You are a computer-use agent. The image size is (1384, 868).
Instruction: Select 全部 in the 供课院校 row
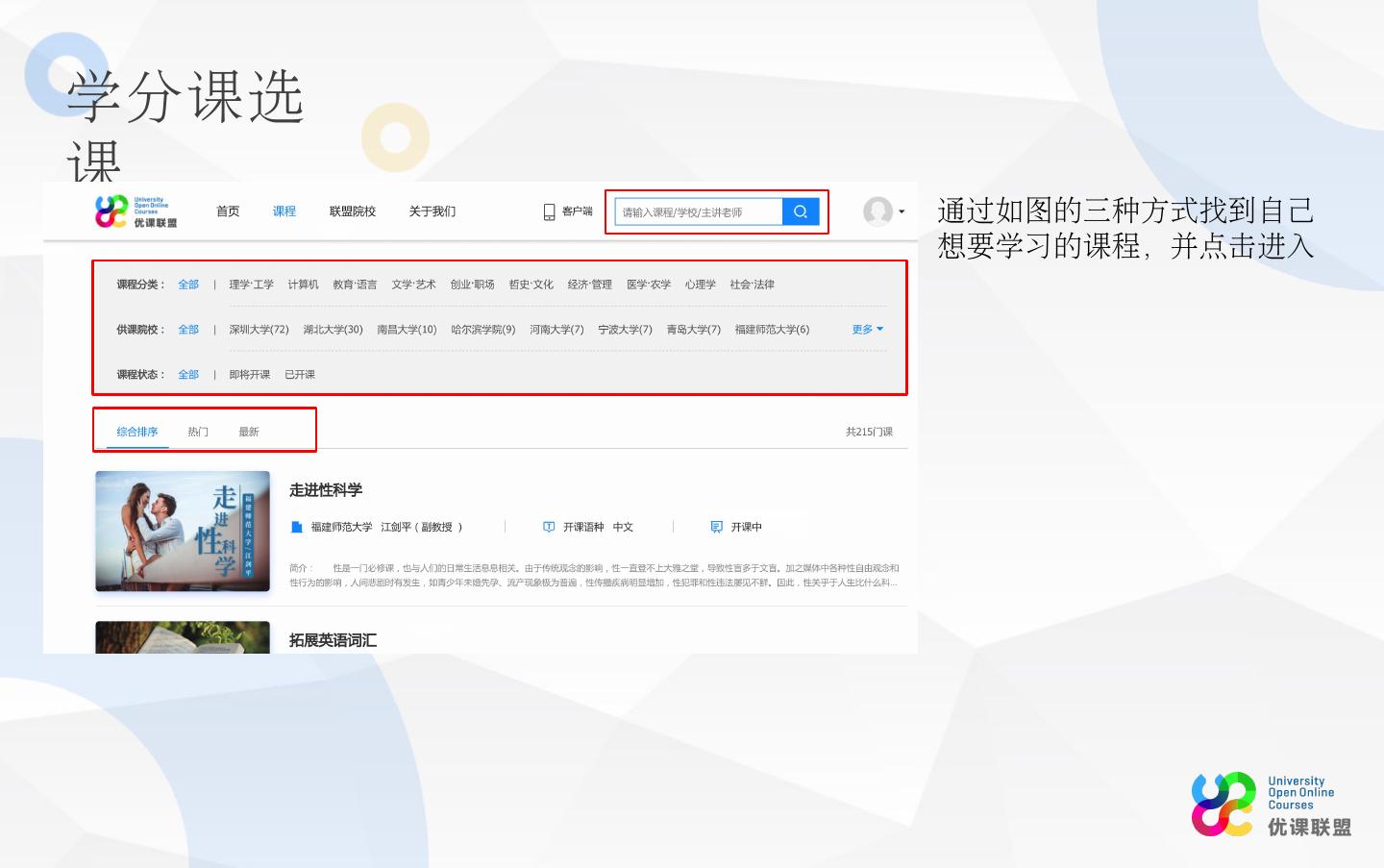pos(188,330)
